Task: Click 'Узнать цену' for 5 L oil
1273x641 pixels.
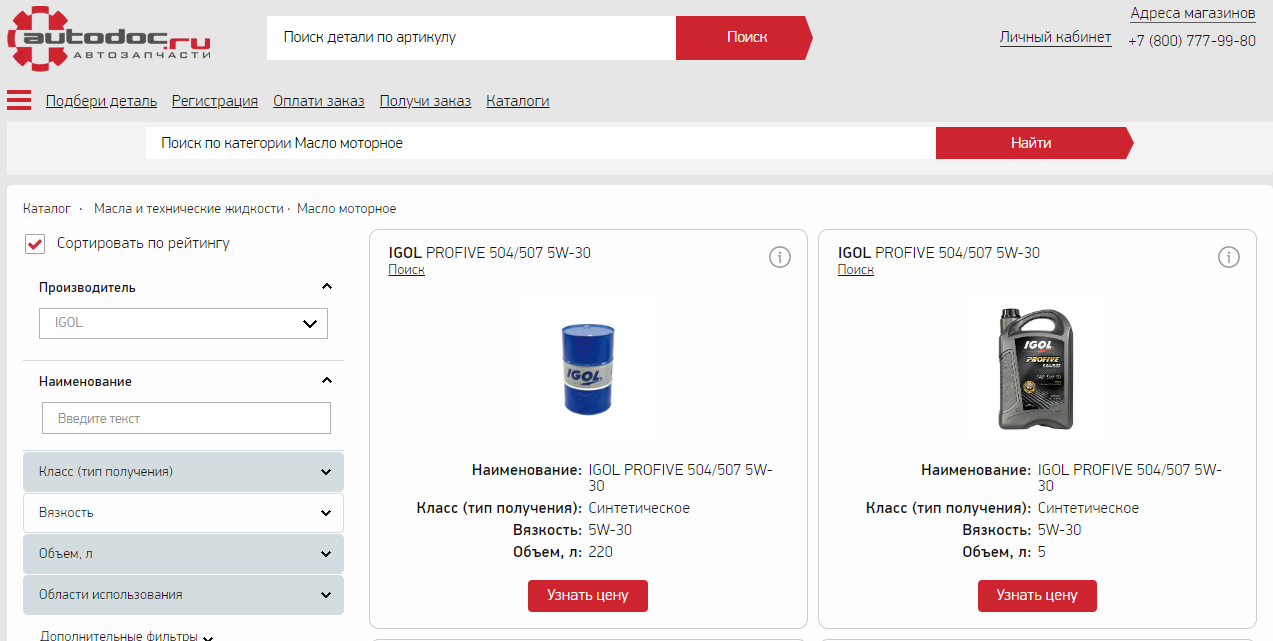Action: [1037, 595]
